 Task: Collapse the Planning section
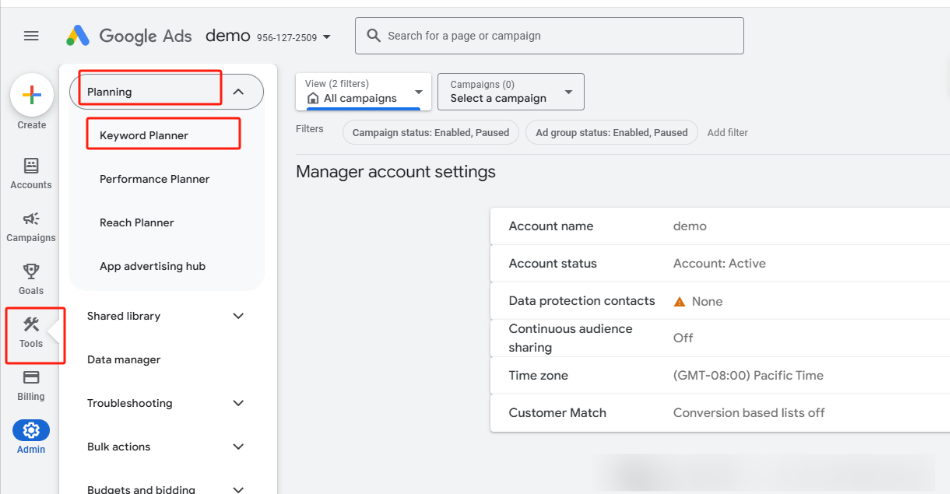pyautogui.click(x=238, y=92)
